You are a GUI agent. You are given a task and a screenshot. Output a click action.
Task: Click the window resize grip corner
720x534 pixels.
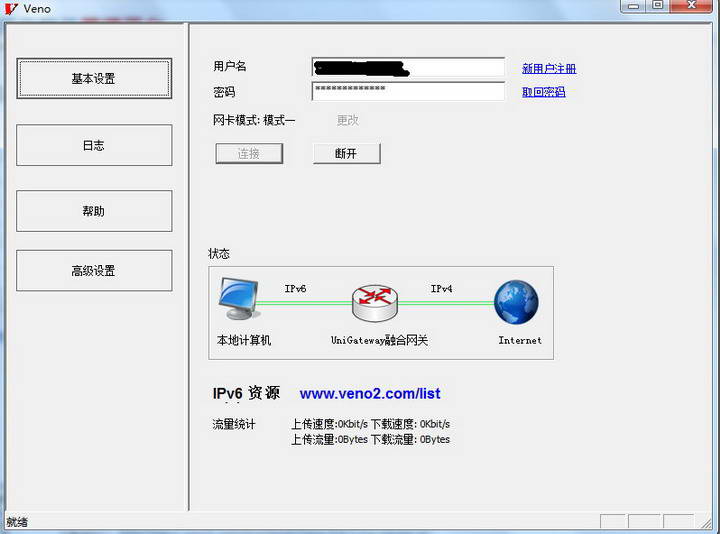(x=705, y=522)
